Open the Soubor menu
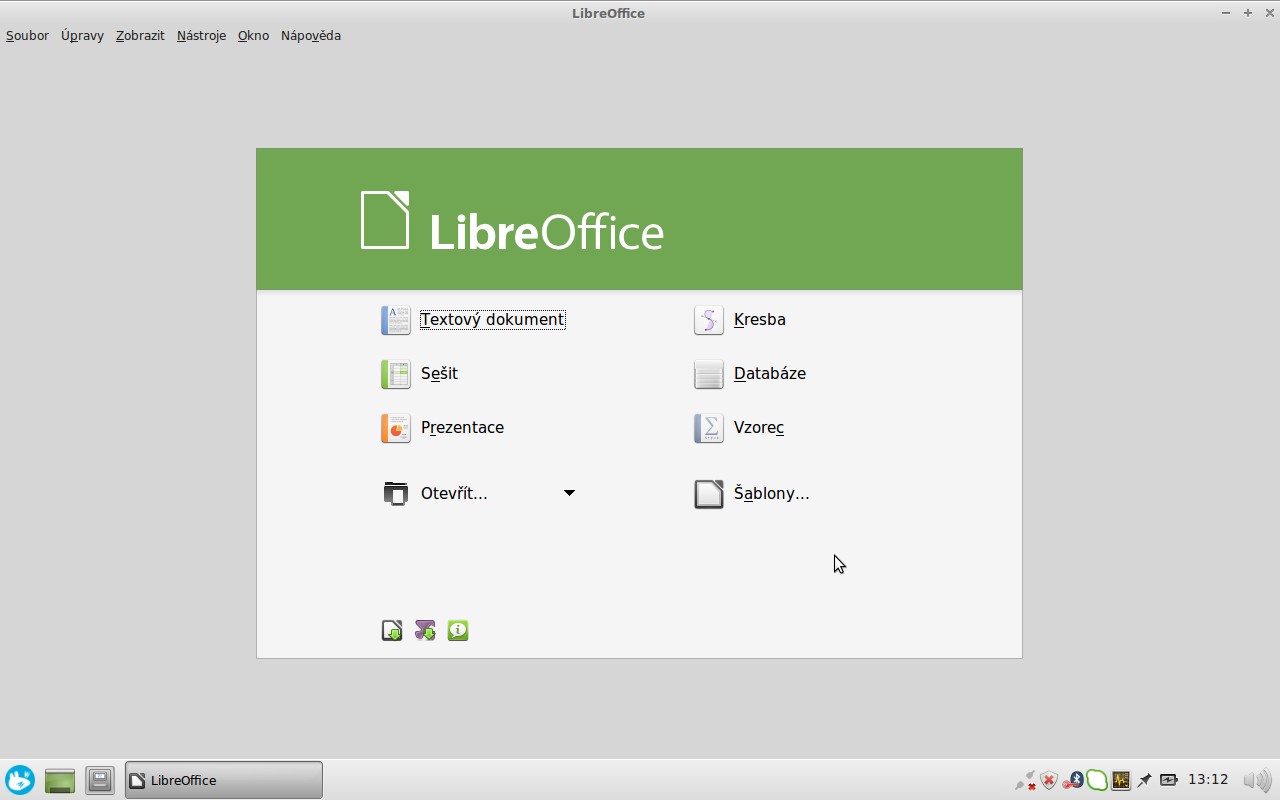This screenshot has width=1280, height=800. pos(27,35)
